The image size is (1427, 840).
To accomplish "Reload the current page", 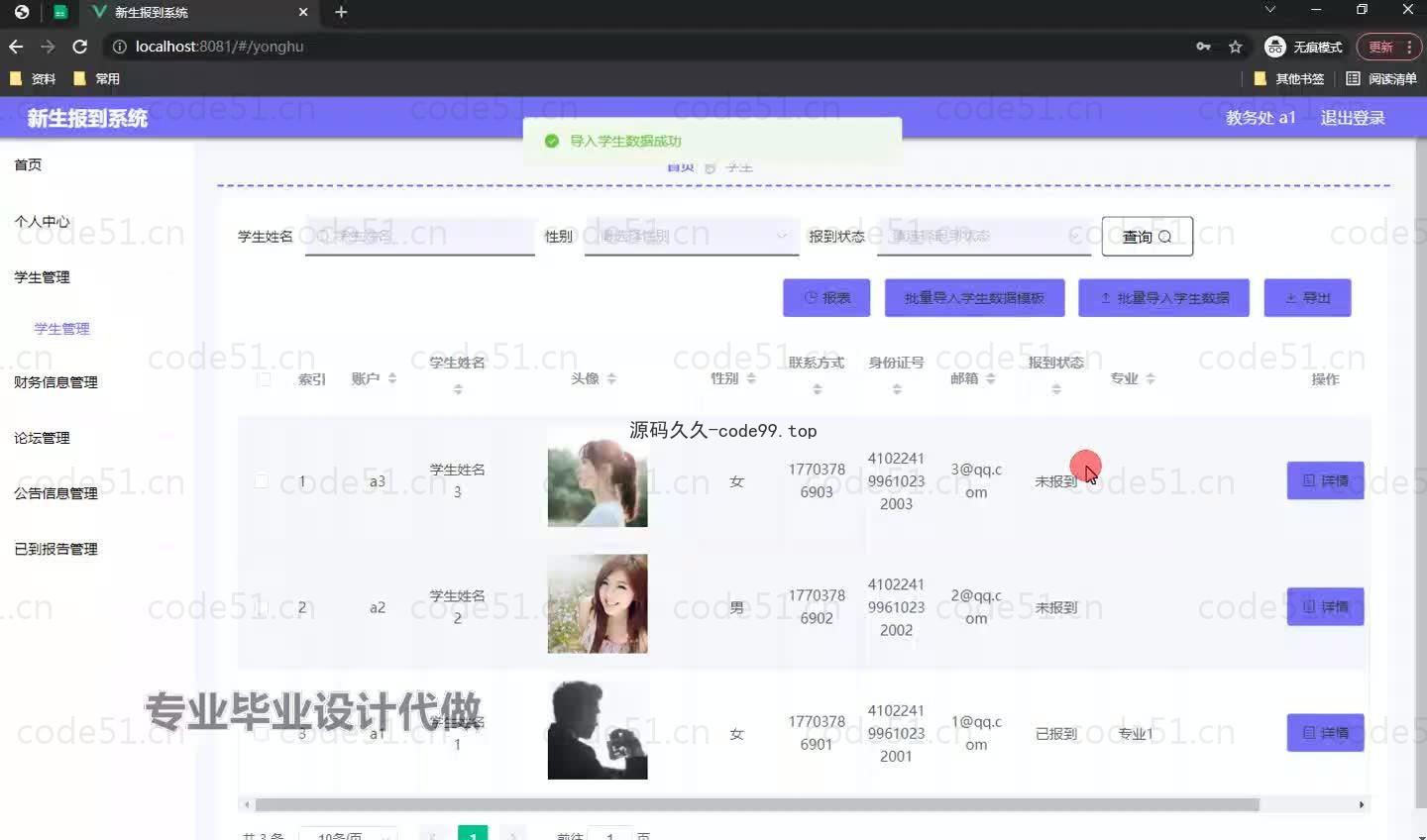I will pyautogui.click(x=80, y=47).
